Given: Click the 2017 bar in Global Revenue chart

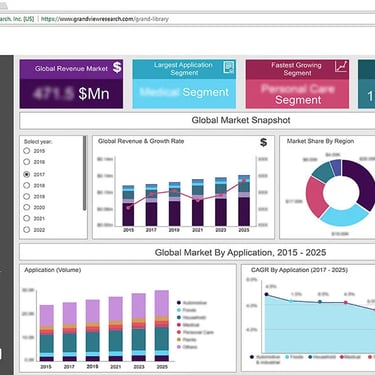Looking at the screenshot, I should point(151,205).
